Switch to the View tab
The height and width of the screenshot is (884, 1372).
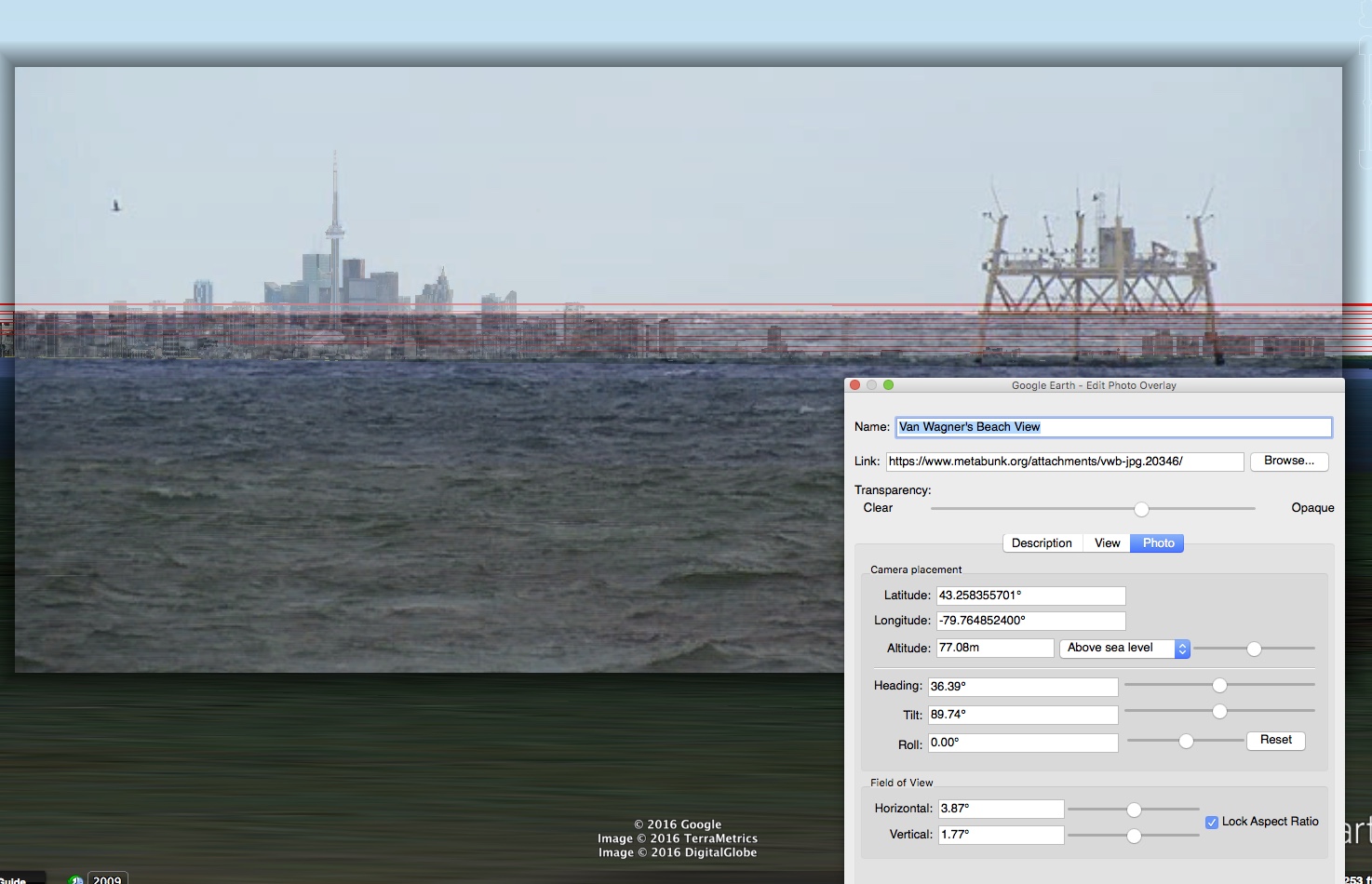1107,543
